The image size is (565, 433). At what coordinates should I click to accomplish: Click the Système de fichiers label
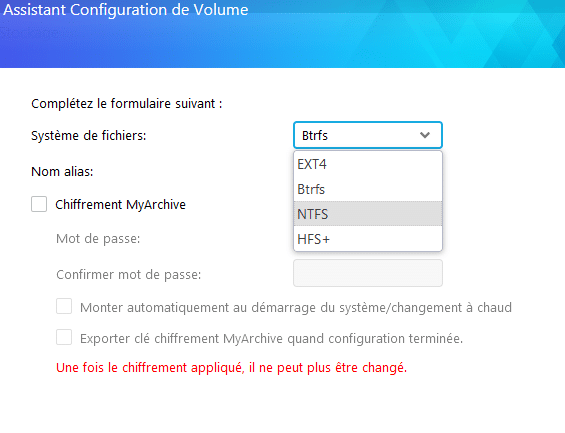89,136
